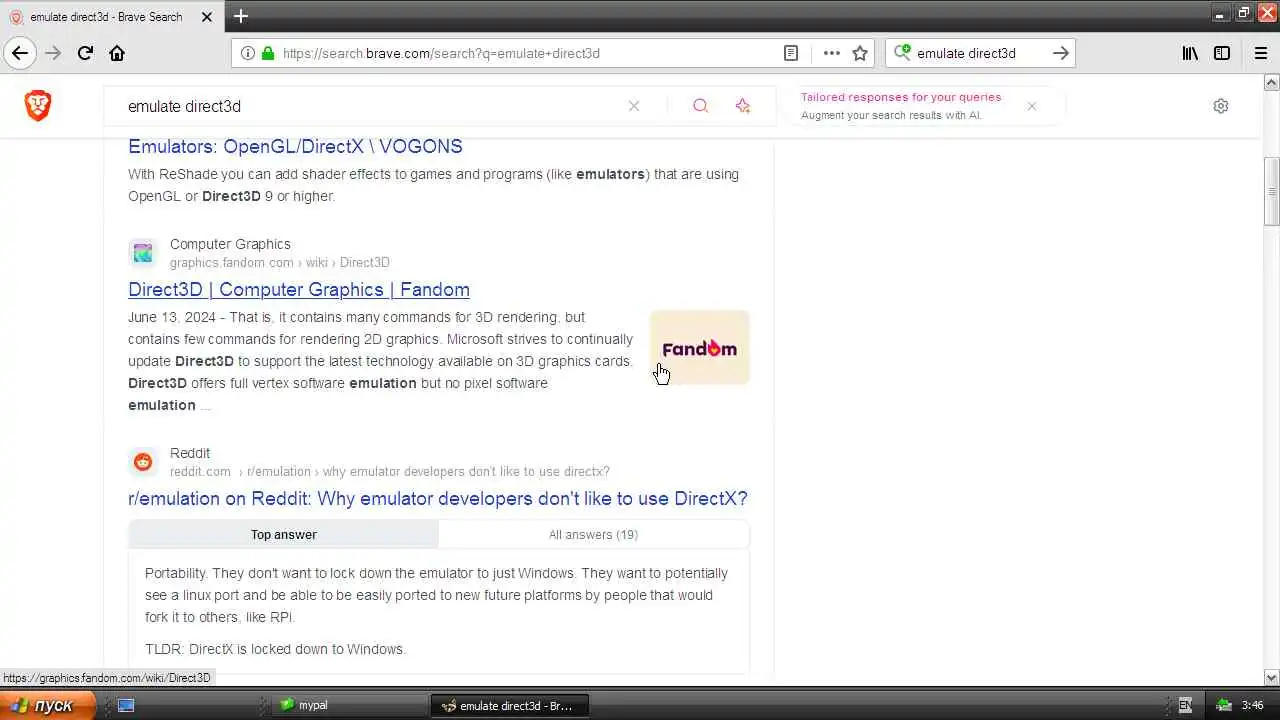Open the Fandom thumbnail image

pyautogui.click(x=700, y=348)
